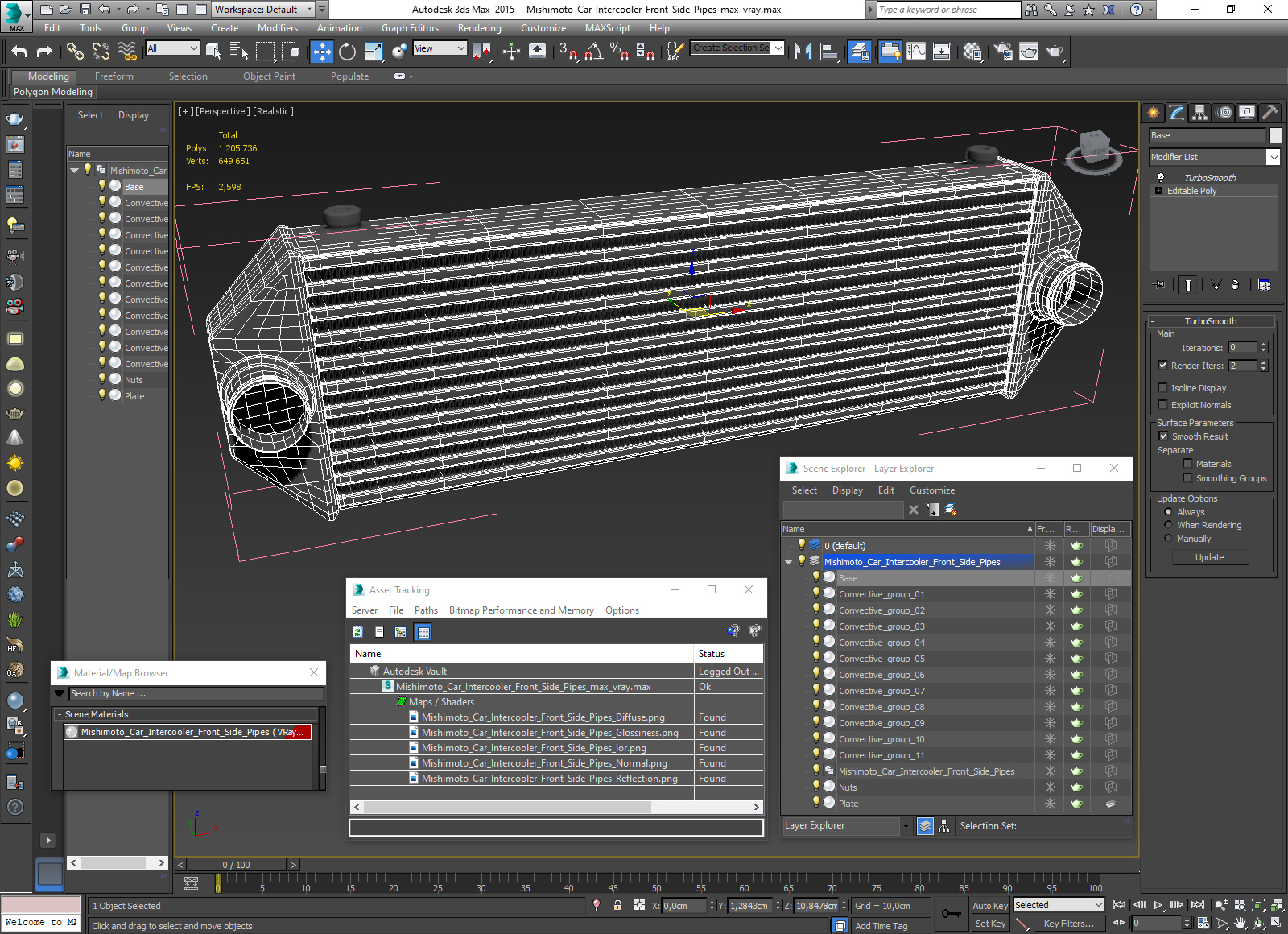Open the Rendering menu
The width and height of the screenshot is (1288, 934).
tap(479, 28)
